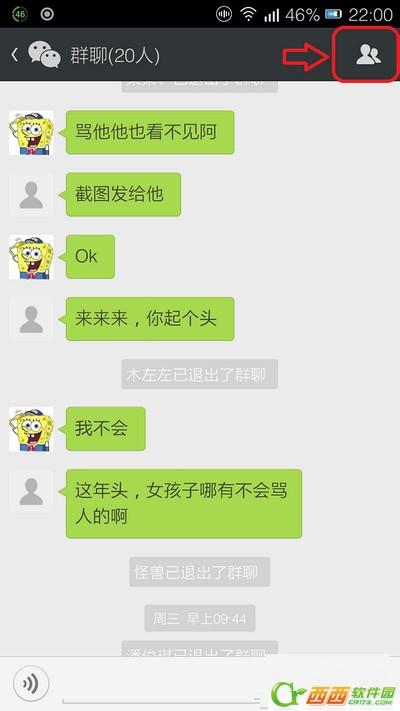Tap the '群聊(20人)' chat title
400x711 pixels.
click(115, 55)
